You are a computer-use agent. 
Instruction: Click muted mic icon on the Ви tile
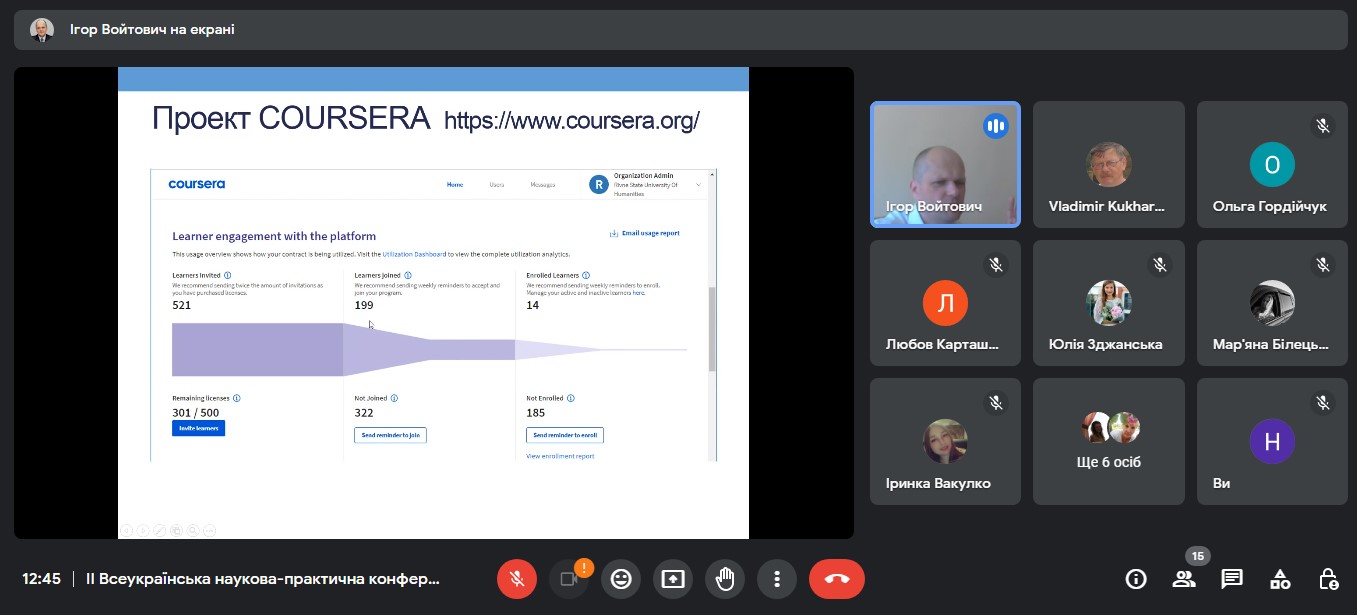point(1322,403)
